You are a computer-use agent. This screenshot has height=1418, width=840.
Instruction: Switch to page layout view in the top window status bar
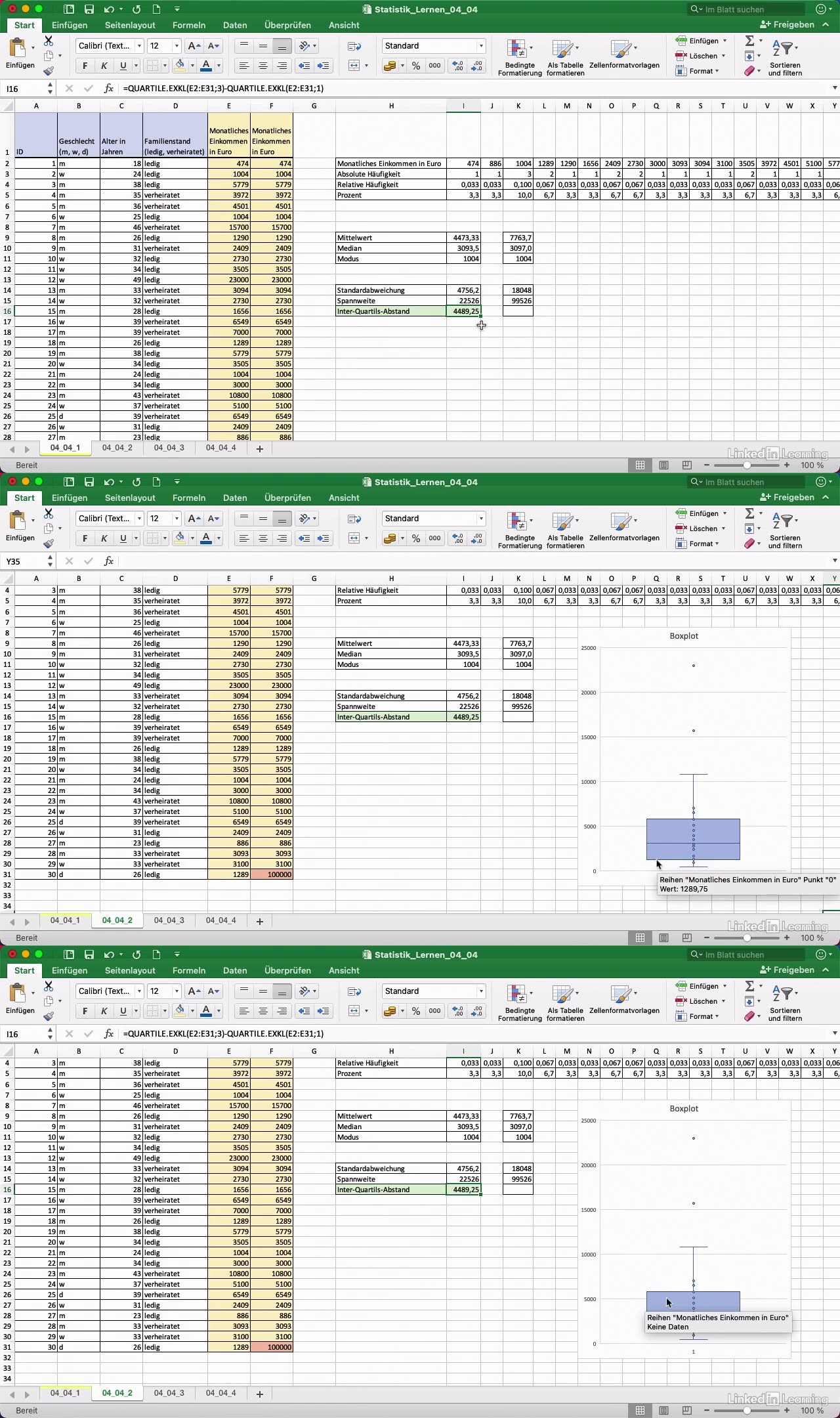point(663,465)
